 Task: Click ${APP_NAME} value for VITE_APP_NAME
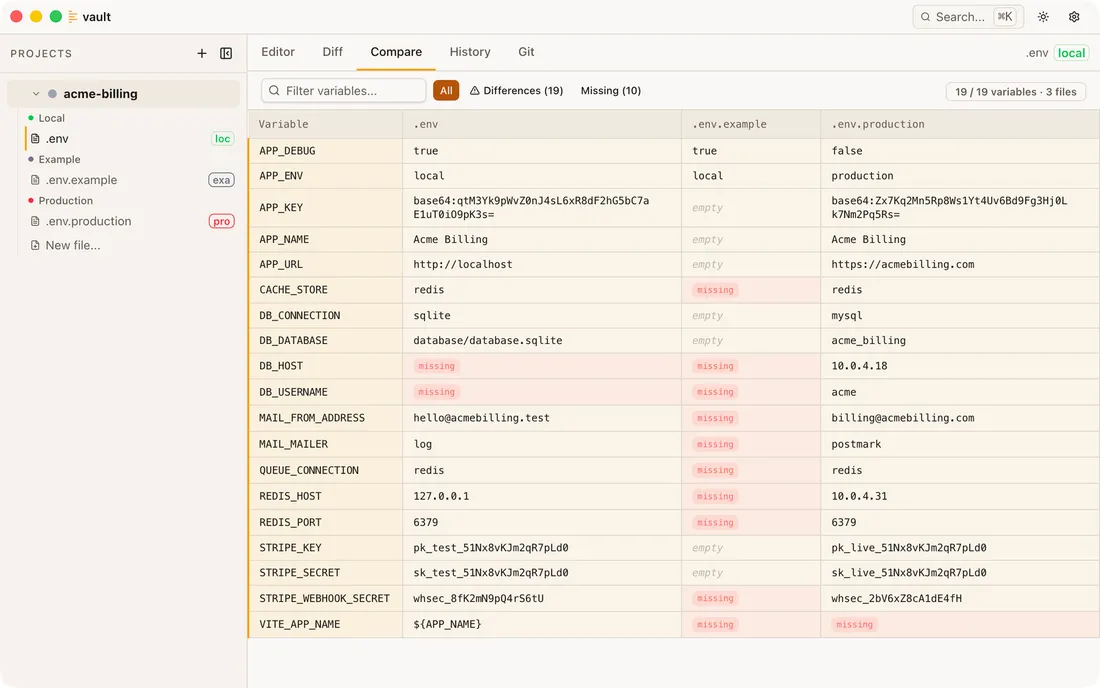point(448,624)
